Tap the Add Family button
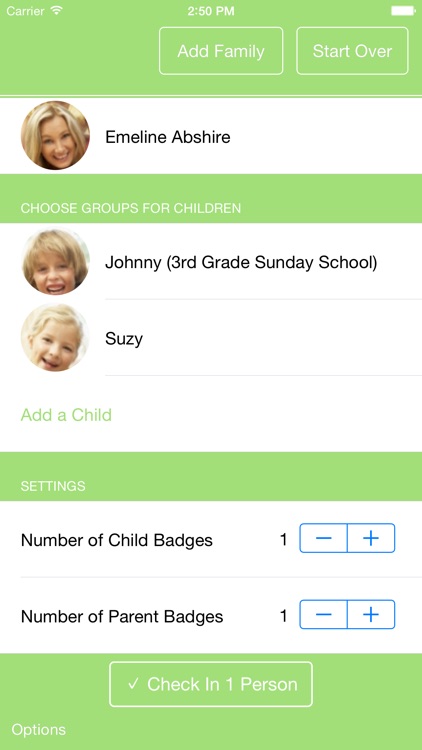Image resolution: width=422 pixels, height=750 pixels. tap(221, 51)
